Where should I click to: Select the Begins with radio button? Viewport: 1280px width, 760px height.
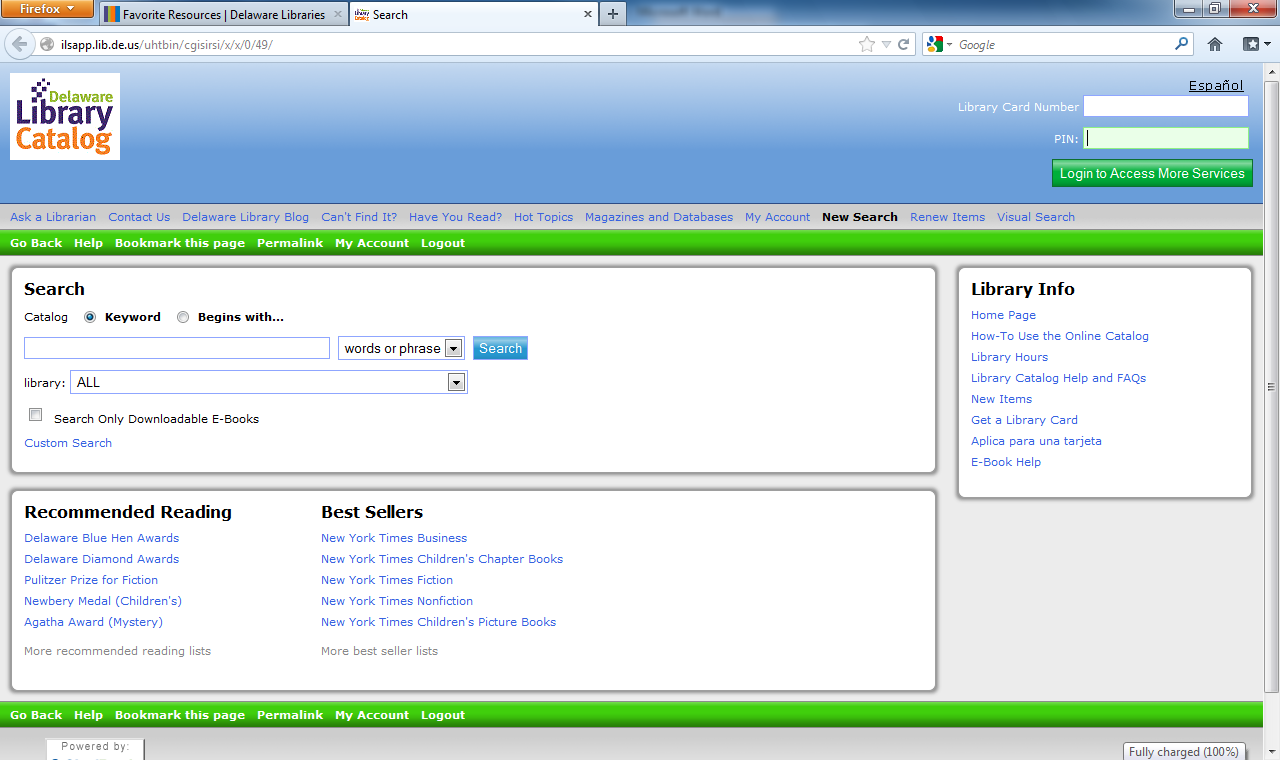click(183, 317)
